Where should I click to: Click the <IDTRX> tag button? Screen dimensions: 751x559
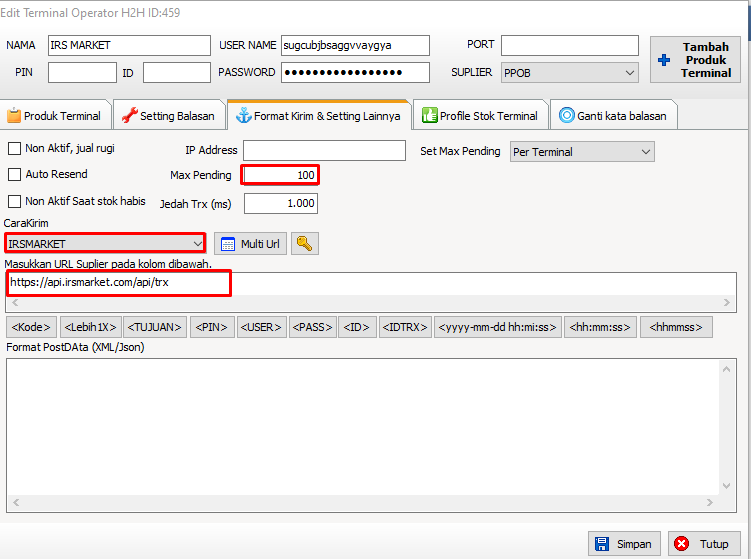coord(405,327)
